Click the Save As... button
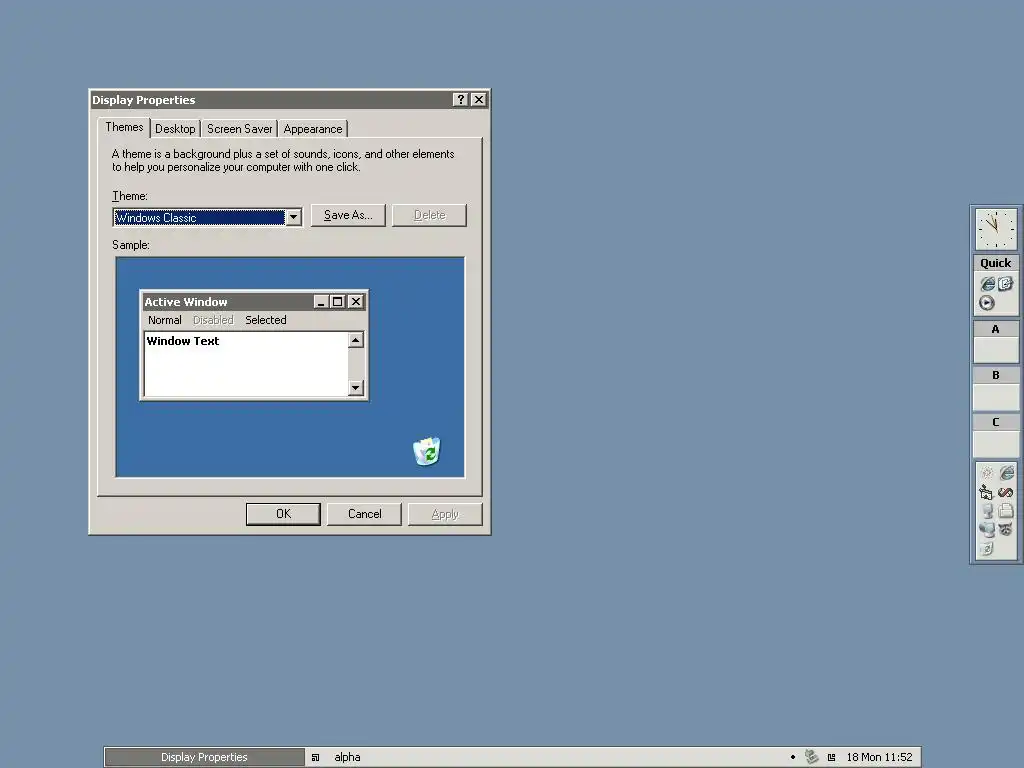The height and width of the screenshot is (768, 1024). pos(348,216)
